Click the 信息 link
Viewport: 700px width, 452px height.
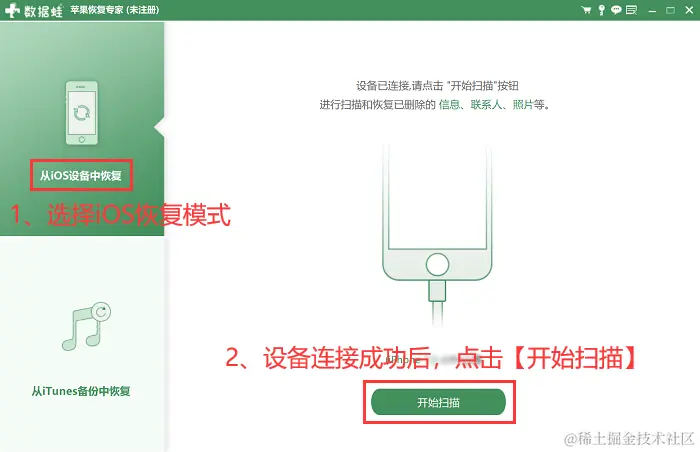(x=449, y=105)
